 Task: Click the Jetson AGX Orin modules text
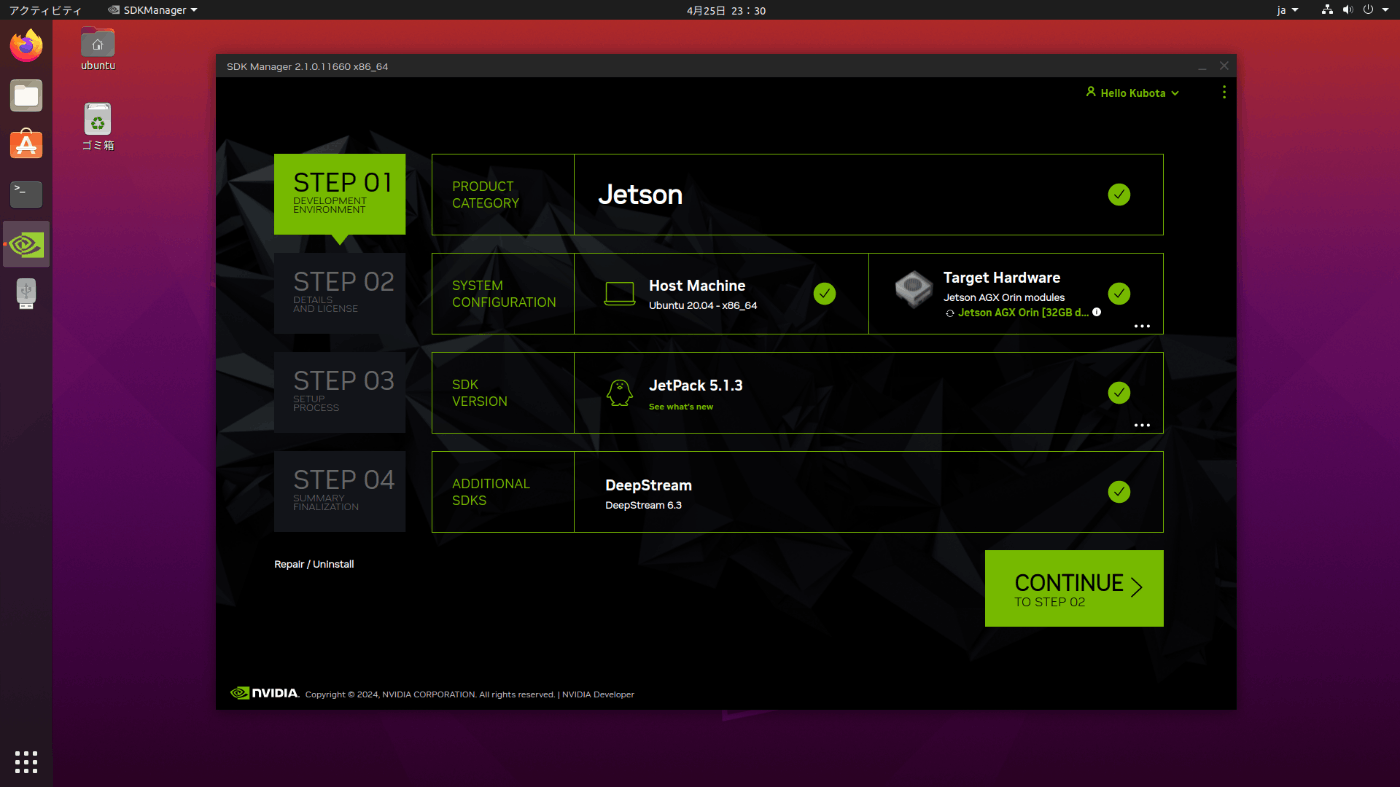(x=1004, y=297)
